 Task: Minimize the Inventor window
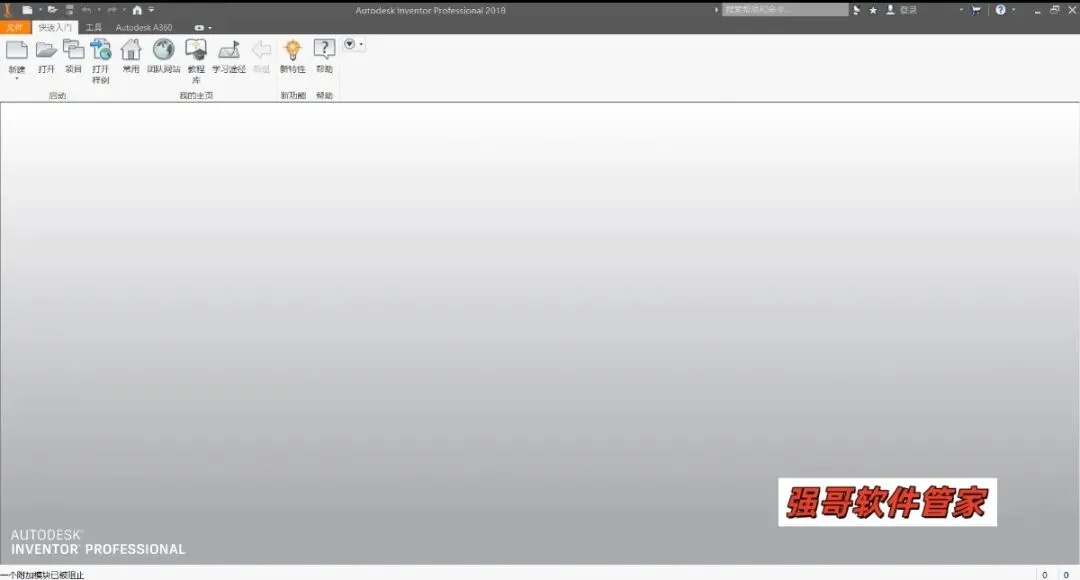(x=1037, y=10)
